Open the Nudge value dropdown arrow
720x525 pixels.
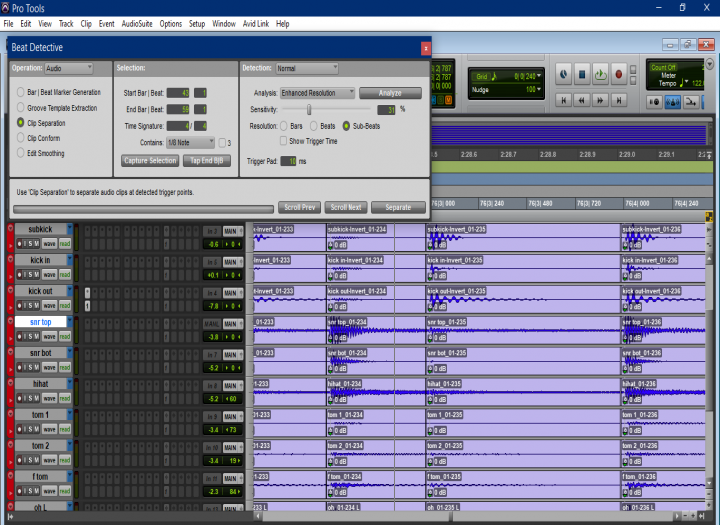coord(539,89)
